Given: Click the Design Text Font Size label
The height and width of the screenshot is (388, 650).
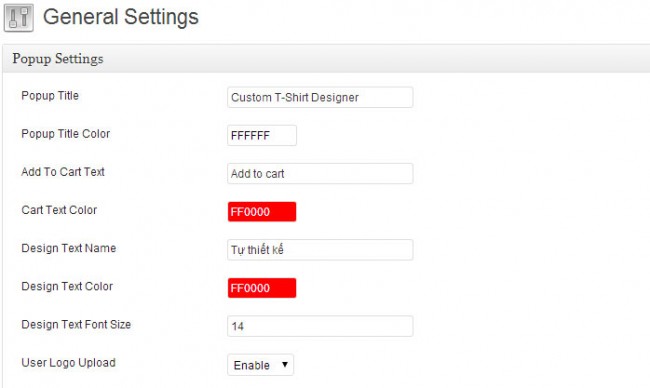Looking at the screenshot, I should click(76, 324).
